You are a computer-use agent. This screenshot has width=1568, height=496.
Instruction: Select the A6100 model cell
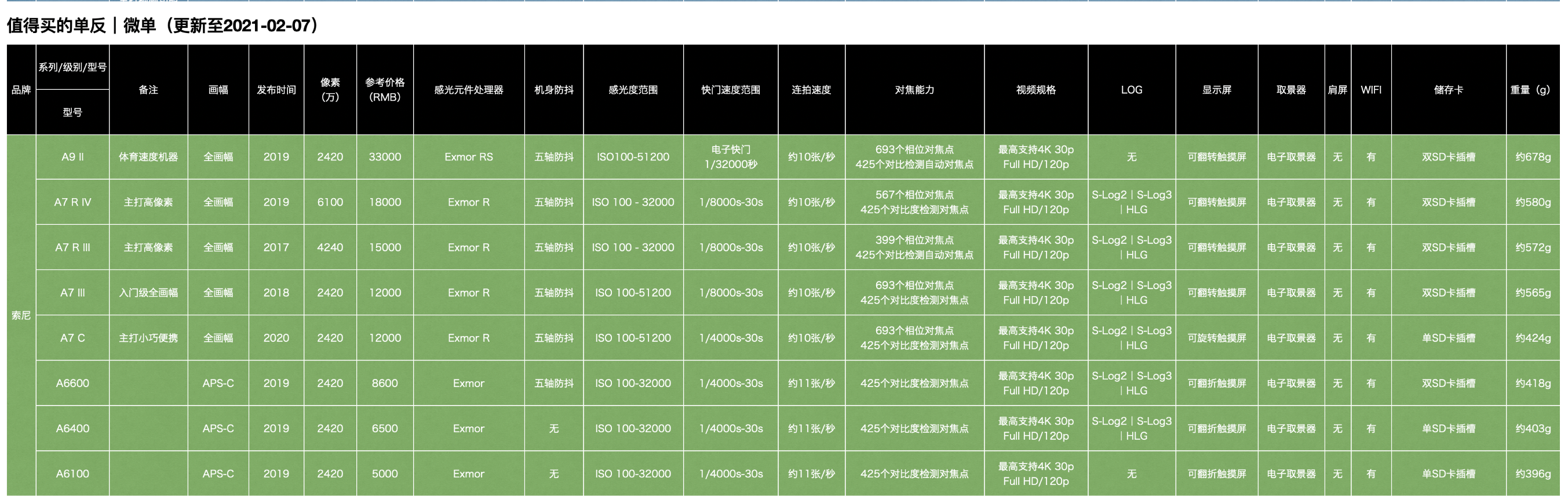72,473
